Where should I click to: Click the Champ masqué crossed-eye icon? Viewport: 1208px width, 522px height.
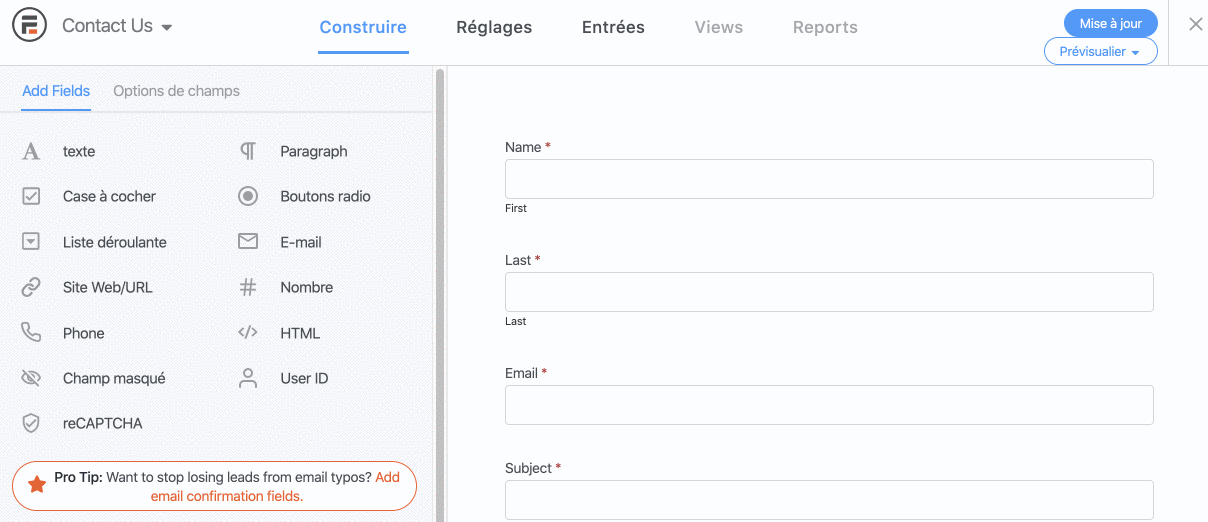click(31, 378)
